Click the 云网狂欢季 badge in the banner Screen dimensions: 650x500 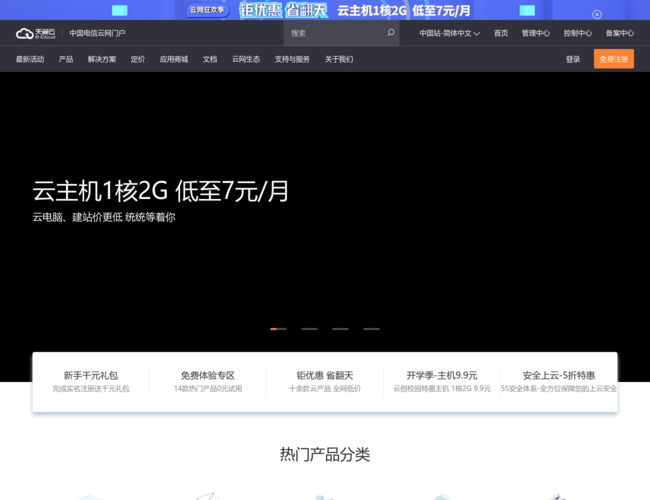207,10
